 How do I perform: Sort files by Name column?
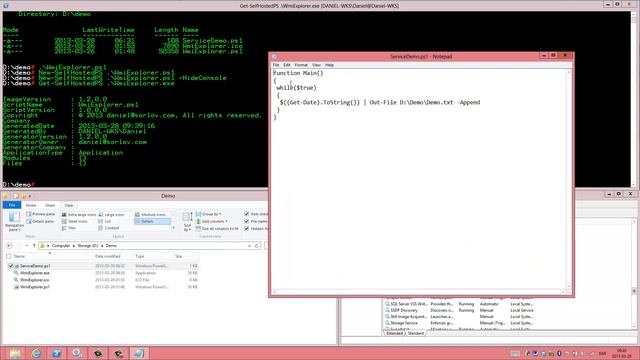click(x=52, y=256)
